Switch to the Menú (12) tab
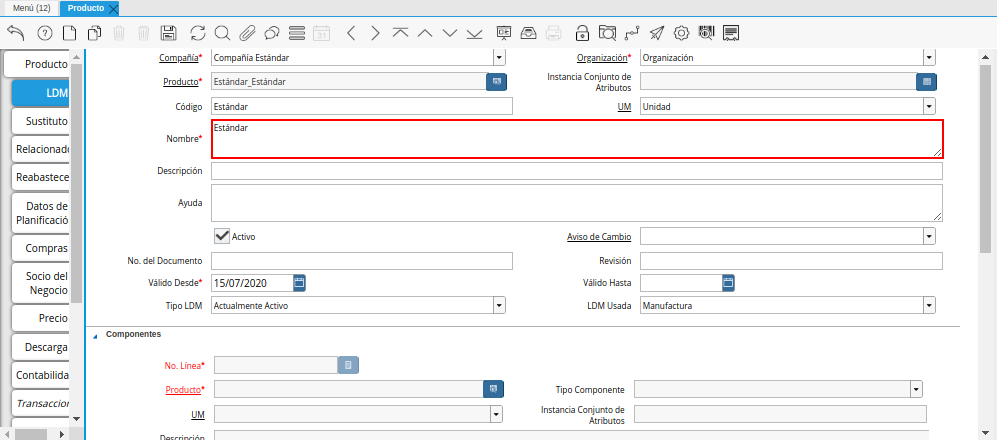The height and width of the screenshot is (440, 997). [31, 8]
